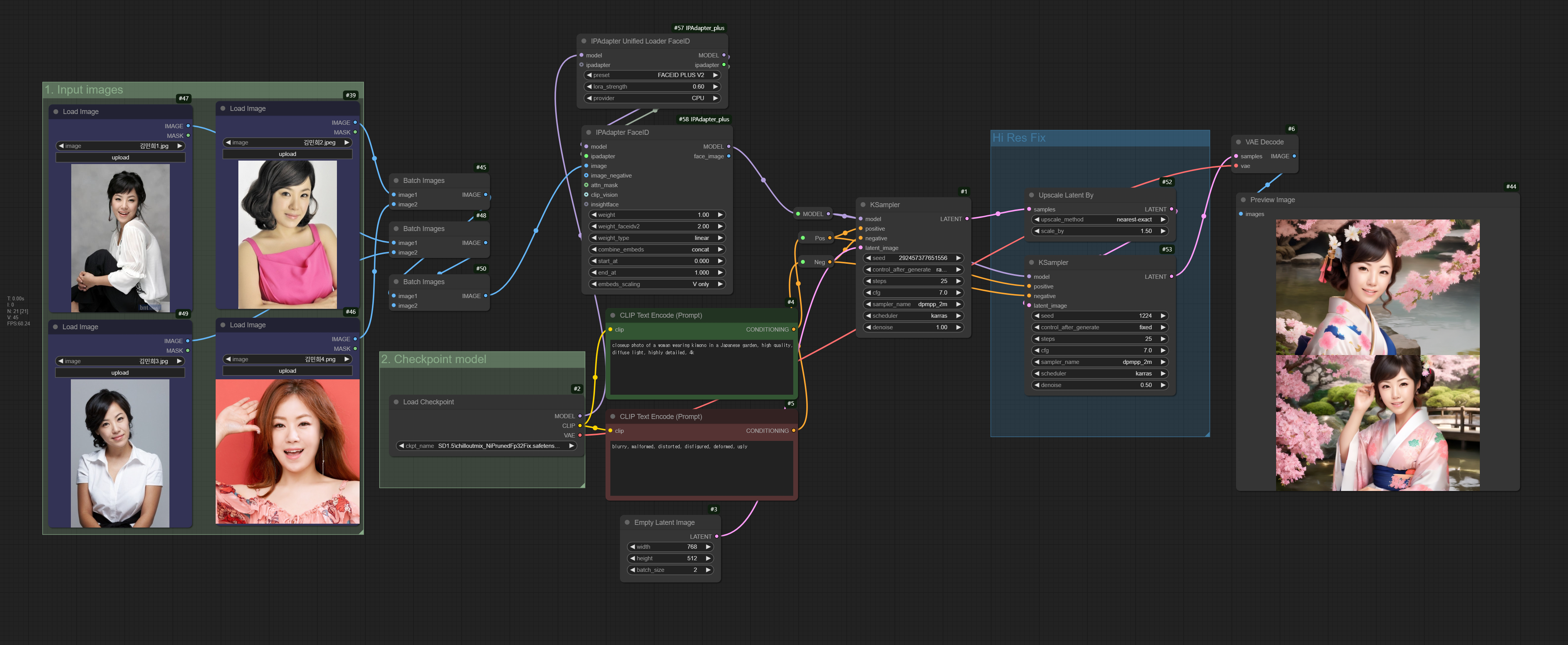Click the kimono positive prompt text box
Screen dimensions: 1568x645
(701, 367)
